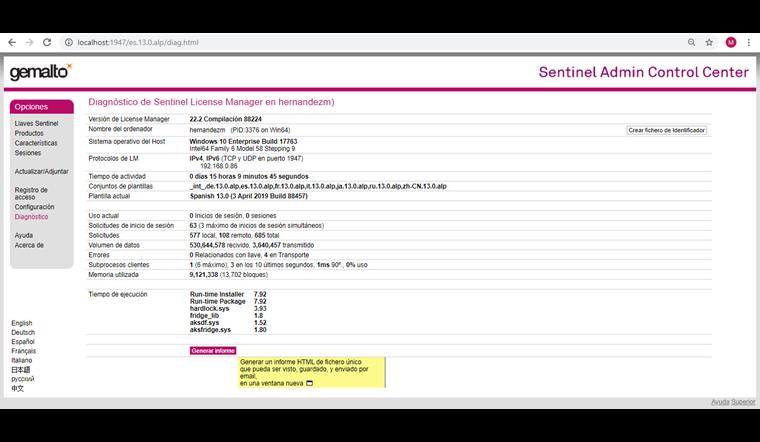Switch language to Italiano
The width and height of the screenshot is (760, 442).
tap(22, 361)
